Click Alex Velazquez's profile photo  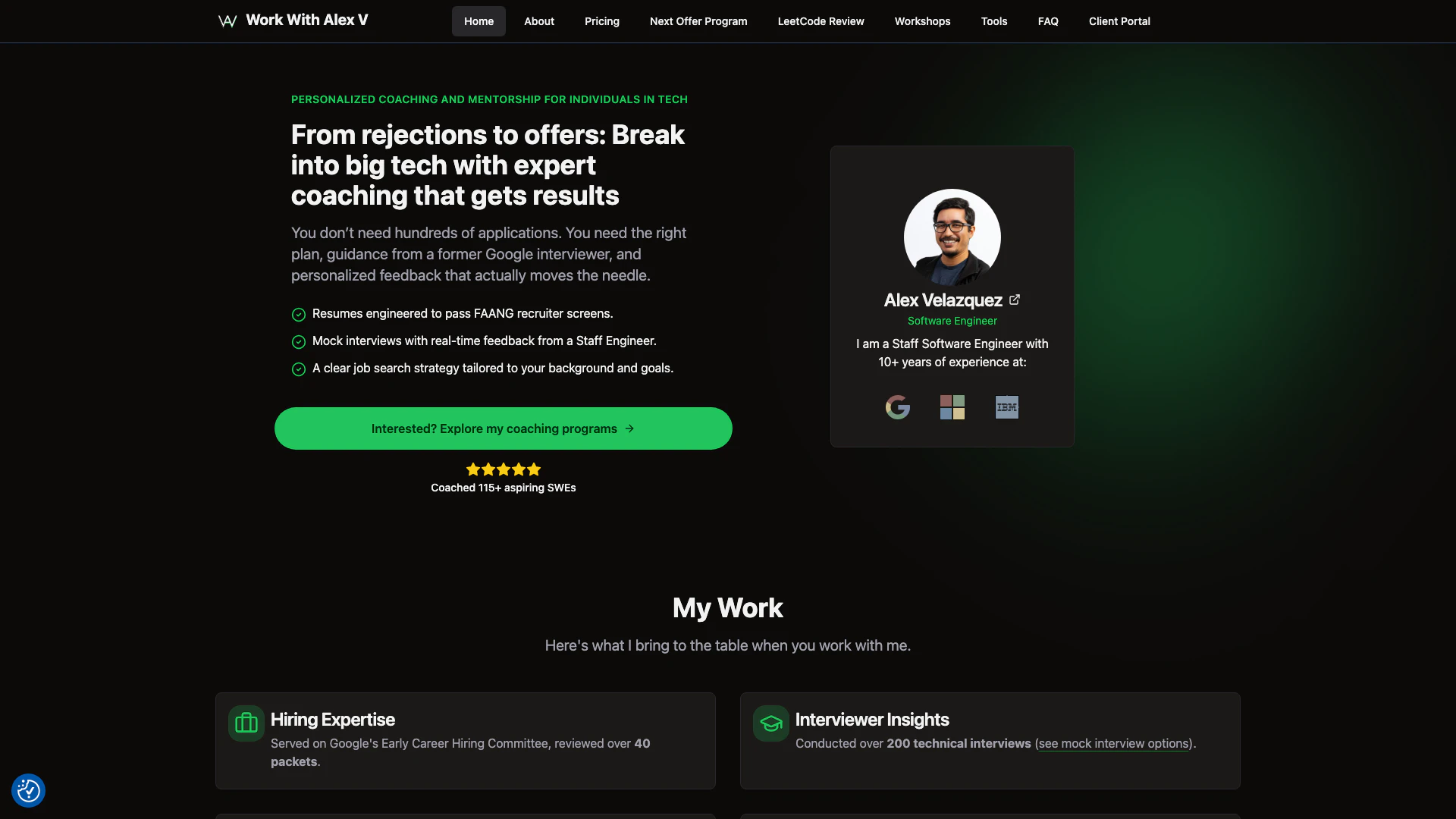coord(952,237)
